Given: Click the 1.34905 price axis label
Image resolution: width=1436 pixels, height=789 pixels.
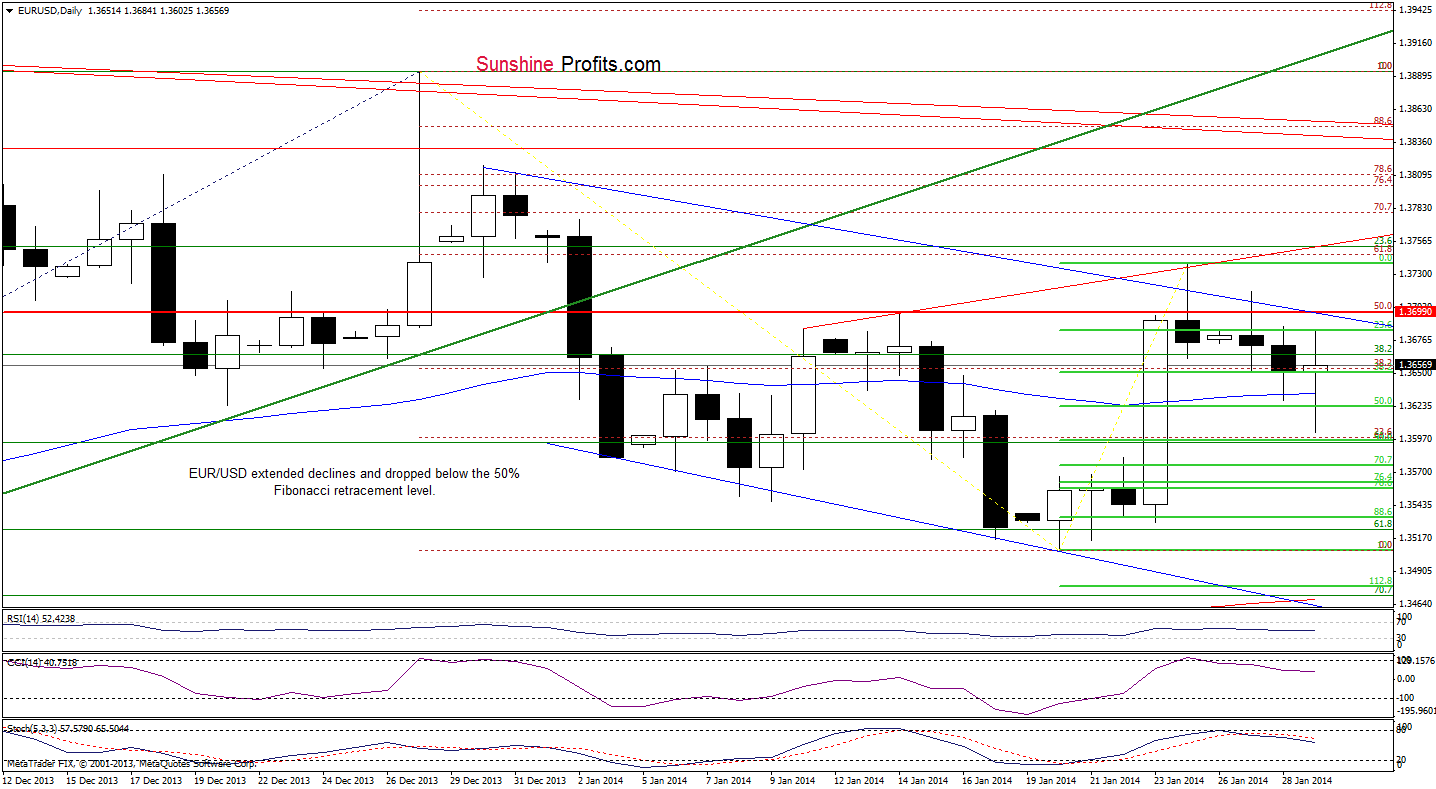Looking at the screenshot, I should click(x=1416, y=571).
